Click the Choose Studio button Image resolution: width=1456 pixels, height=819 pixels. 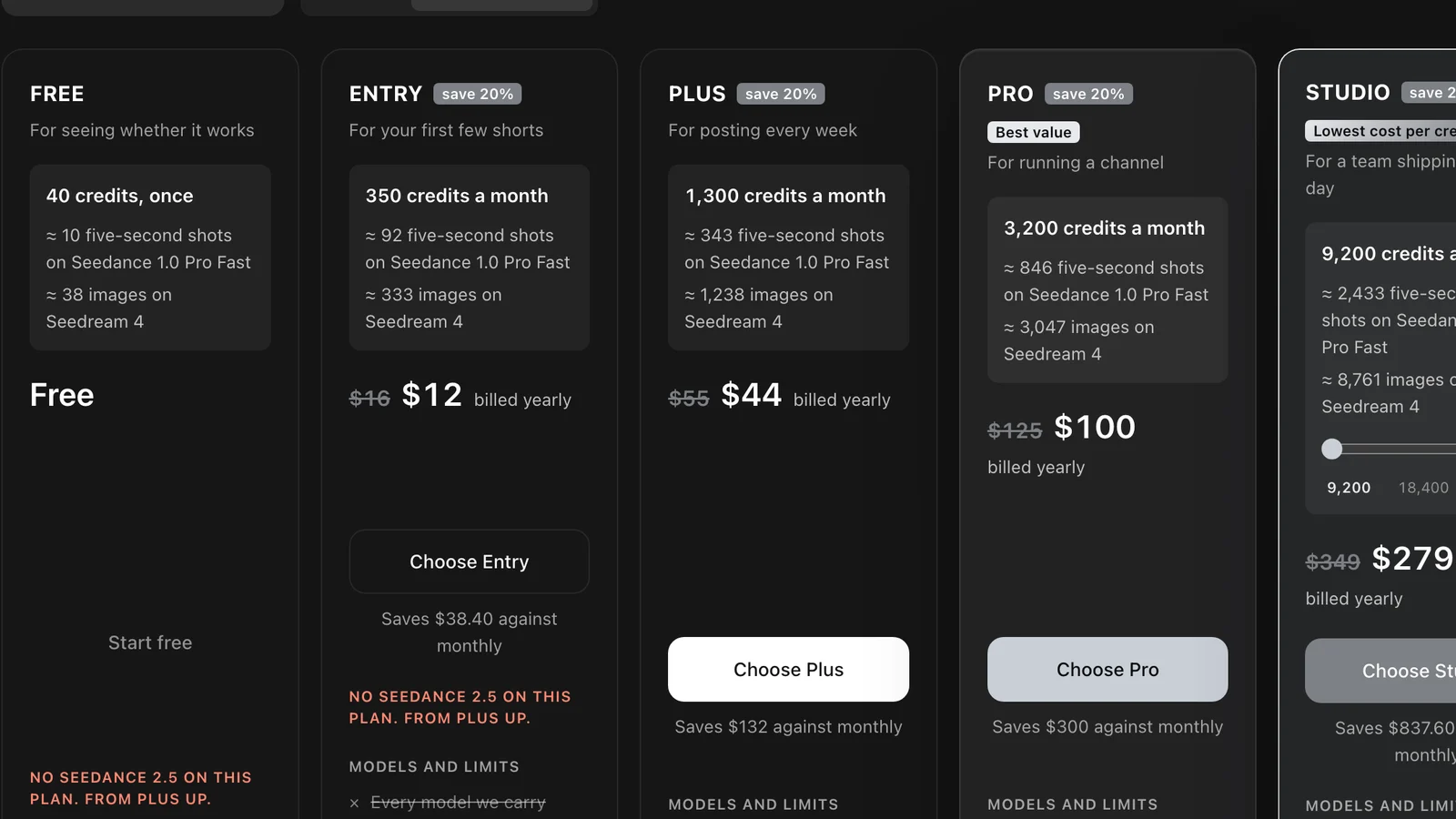pos(1380,671)
